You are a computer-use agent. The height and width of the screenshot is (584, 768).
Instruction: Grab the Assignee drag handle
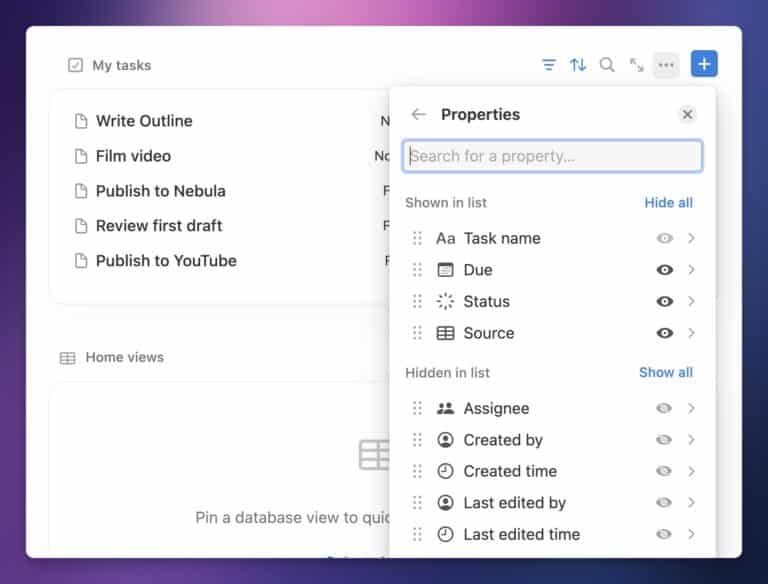point(417,408)
